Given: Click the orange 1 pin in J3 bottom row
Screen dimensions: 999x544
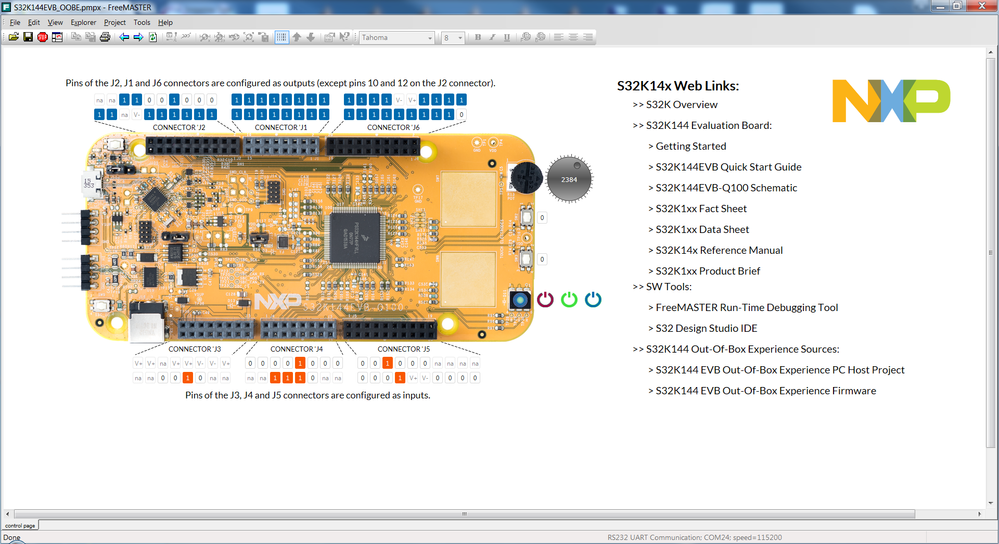Looking at the screenshot, I should click(x=187, y=378).
